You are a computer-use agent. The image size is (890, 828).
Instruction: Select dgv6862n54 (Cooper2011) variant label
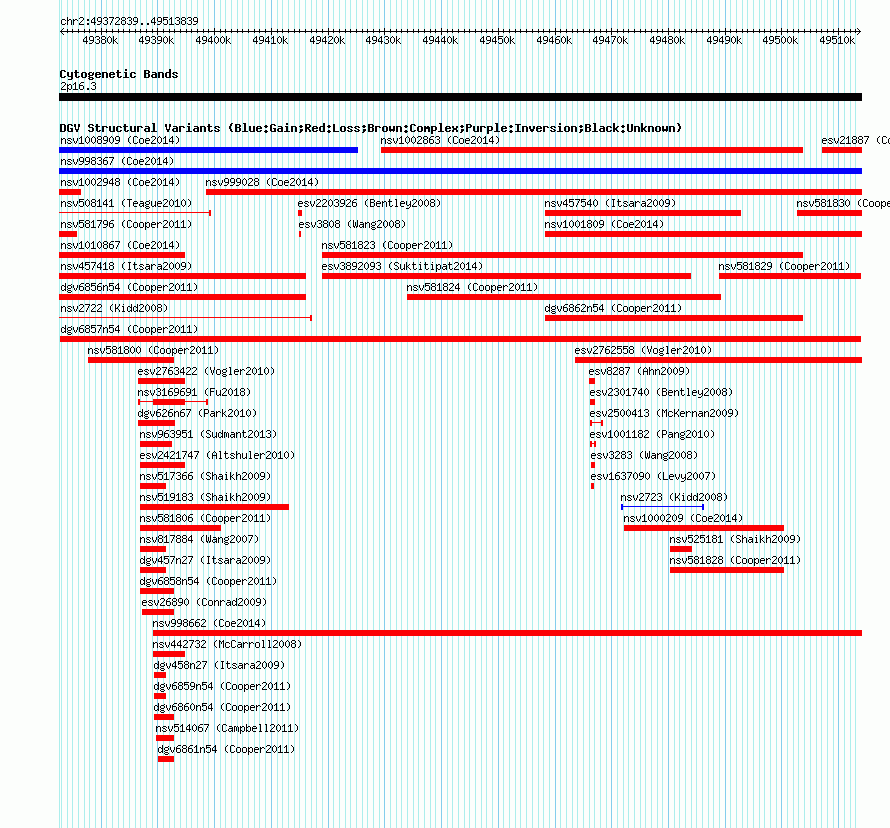(x=613, y=308)
